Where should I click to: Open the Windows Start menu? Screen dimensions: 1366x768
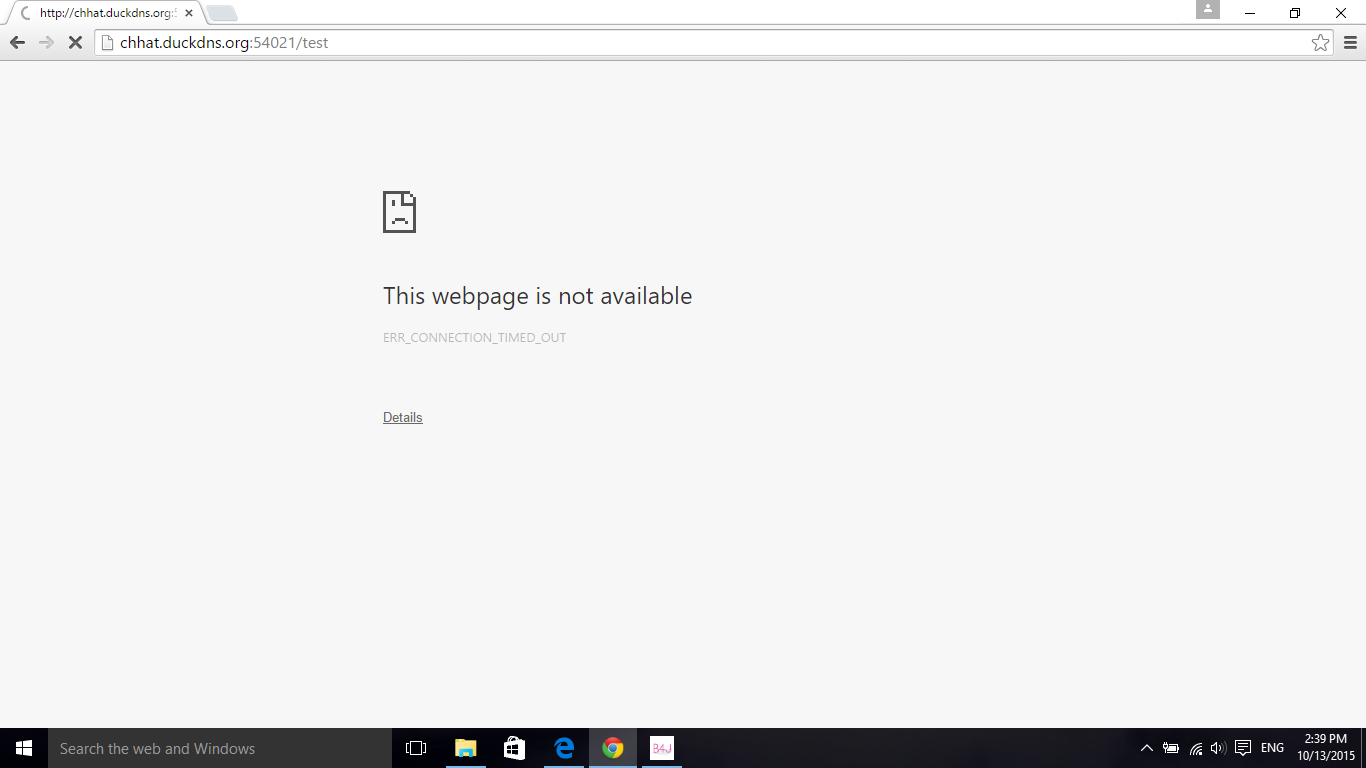click(x=24, y=748)
